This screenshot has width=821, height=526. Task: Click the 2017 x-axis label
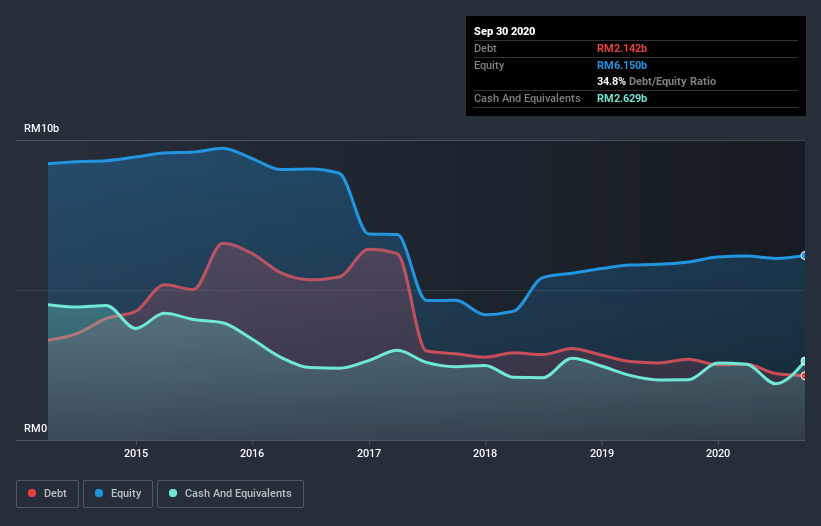(369, 453)
